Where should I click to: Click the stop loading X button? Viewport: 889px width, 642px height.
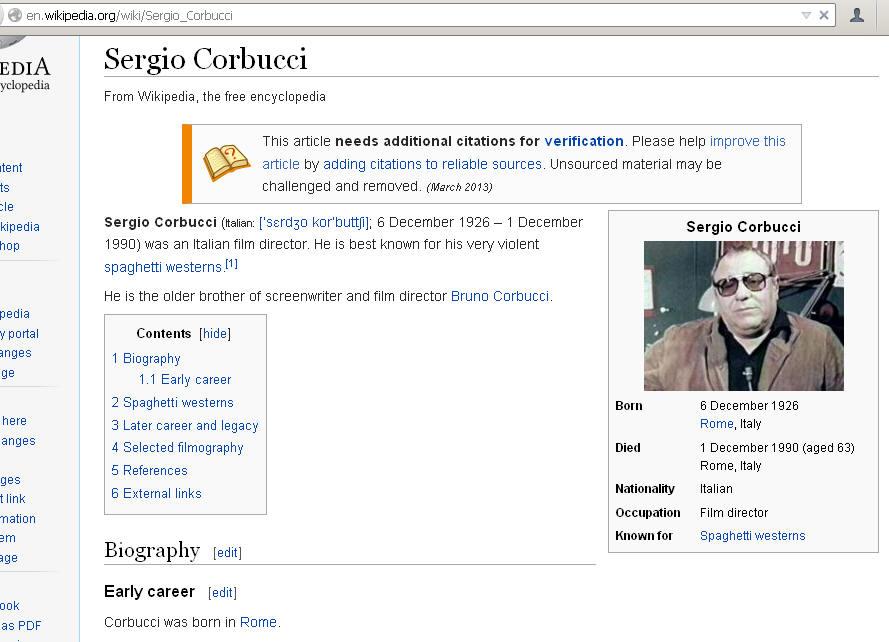pyautogui.click(x=824, y=15)
